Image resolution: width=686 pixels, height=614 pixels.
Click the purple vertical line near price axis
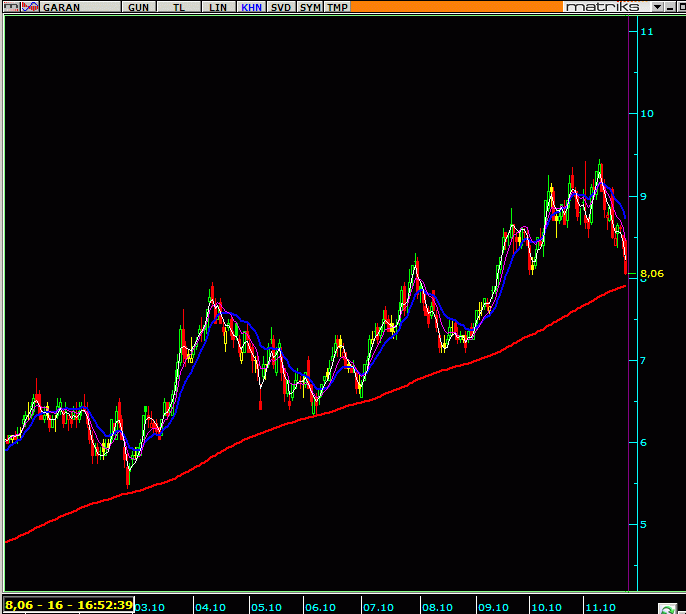coord(629,400)
